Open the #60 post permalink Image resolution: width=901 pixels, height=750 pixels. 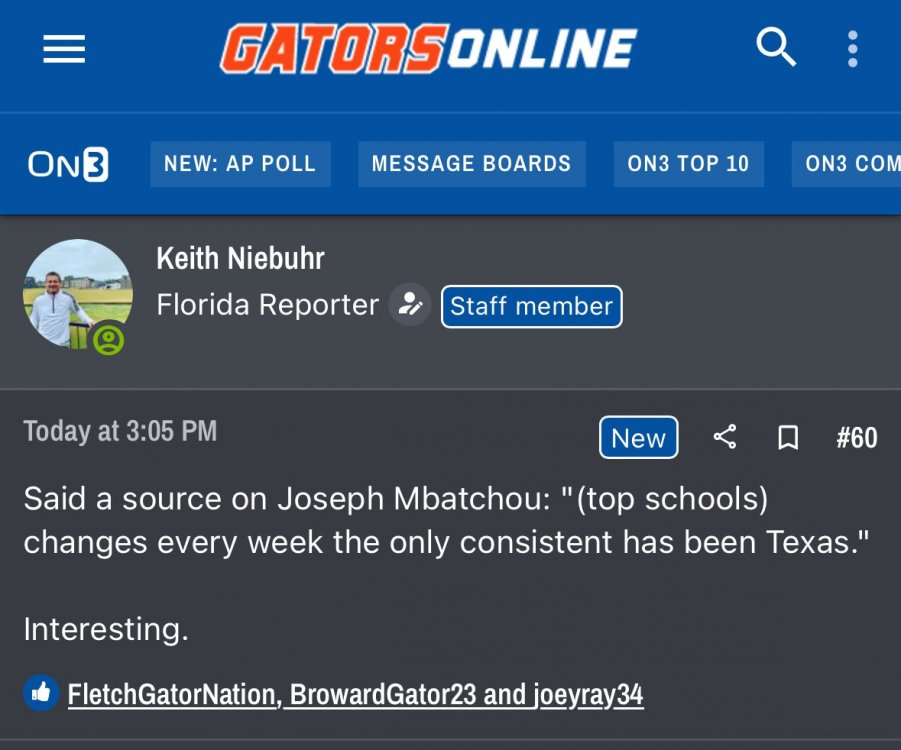pyautogui.click(x=856, y=438)
